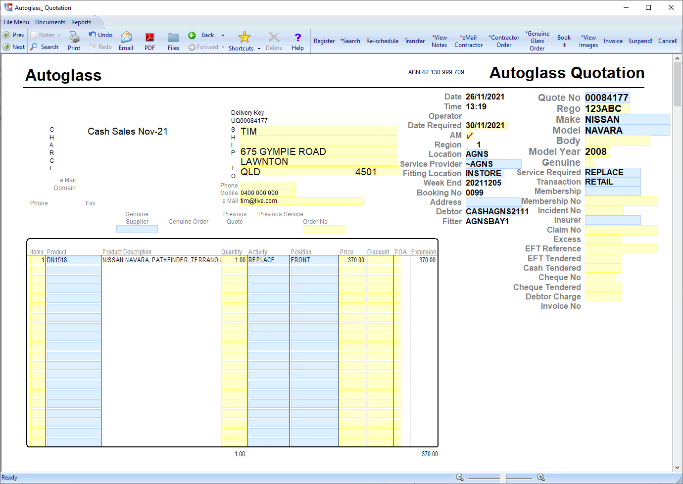
Task: Click the Position cell FRONT in row 1
Action: tap(314, 260)
